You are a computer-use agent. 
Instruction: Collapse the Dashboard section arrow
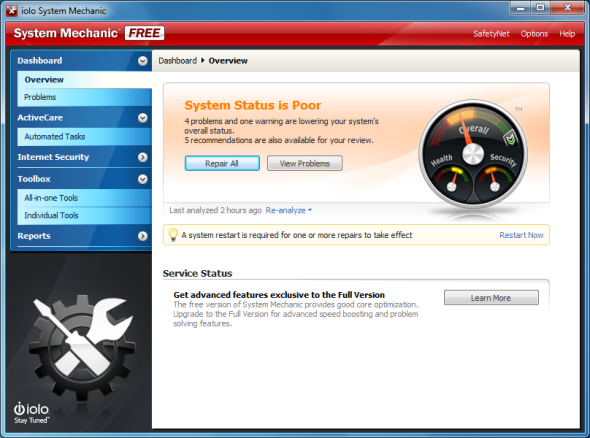click(142, 61)
